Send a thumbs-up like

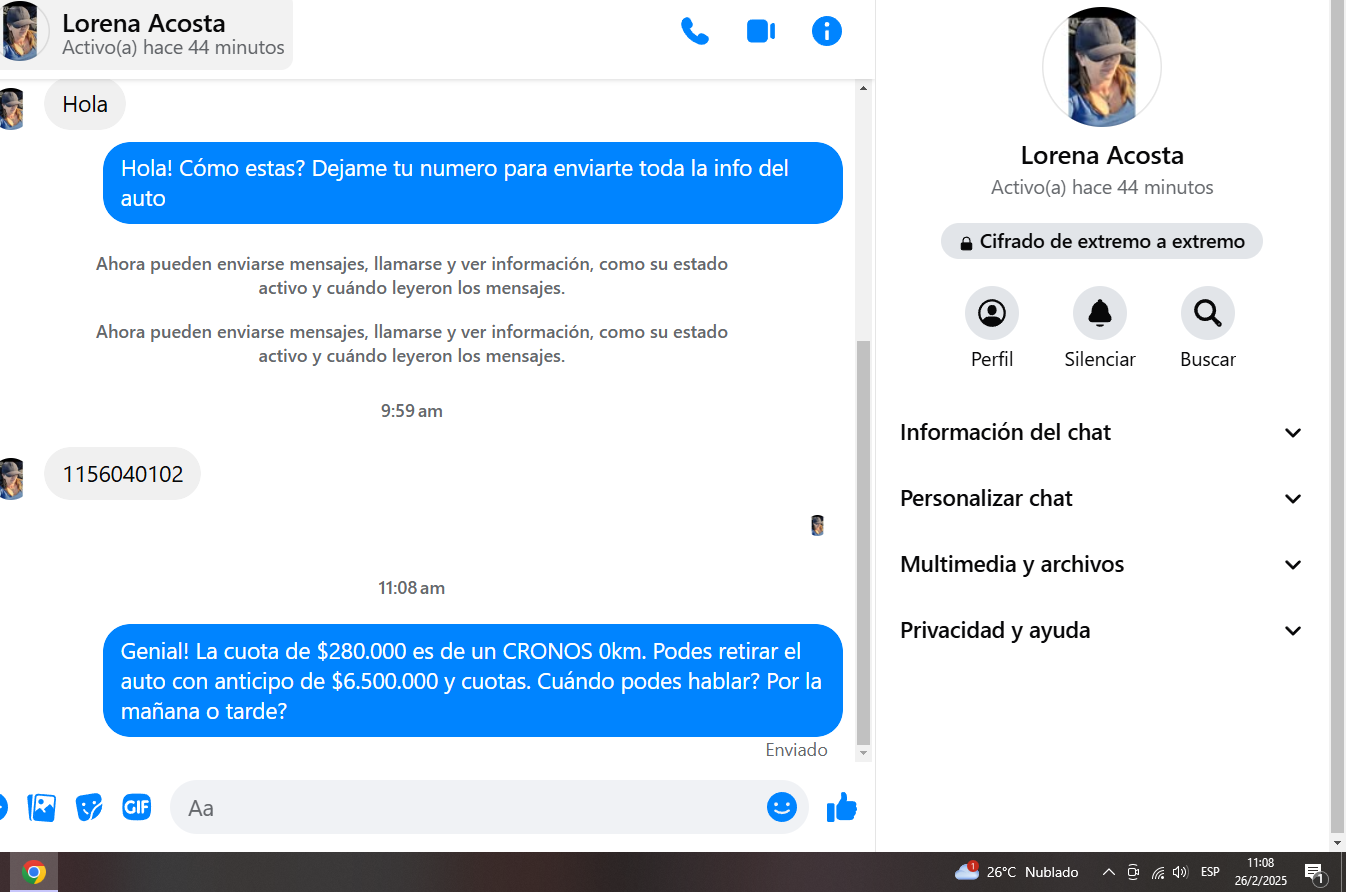(x=842, y=807)
